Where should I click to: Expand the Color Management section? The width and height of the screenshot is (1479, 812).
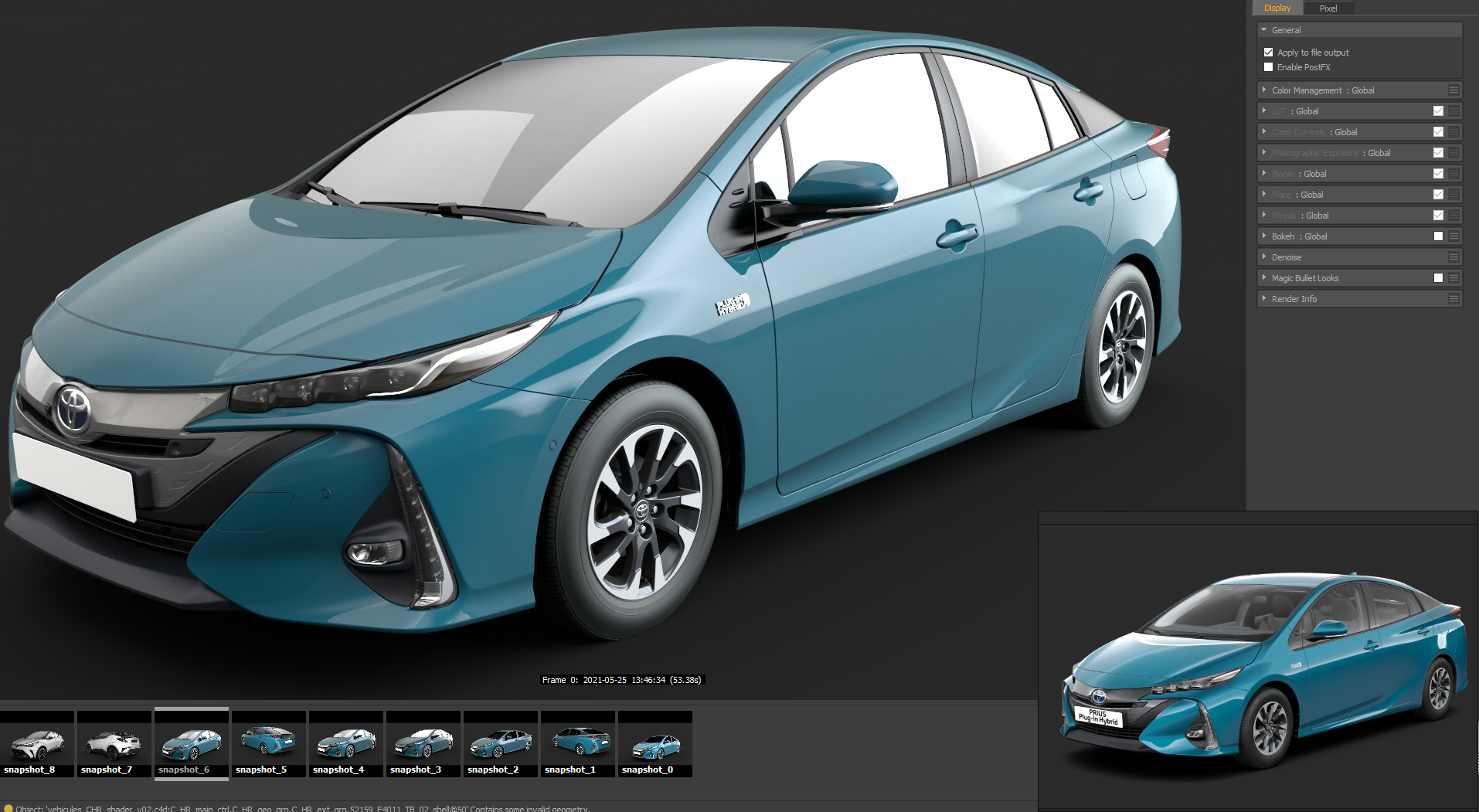point(1264,90)
